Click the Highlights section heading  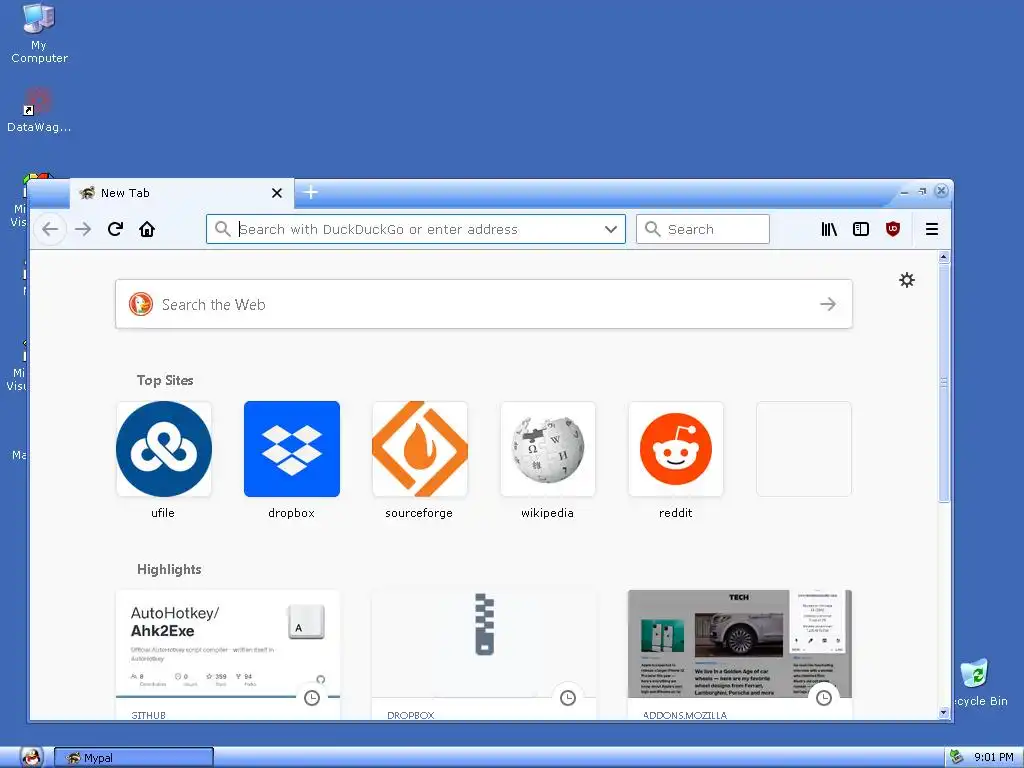[169, 569]
